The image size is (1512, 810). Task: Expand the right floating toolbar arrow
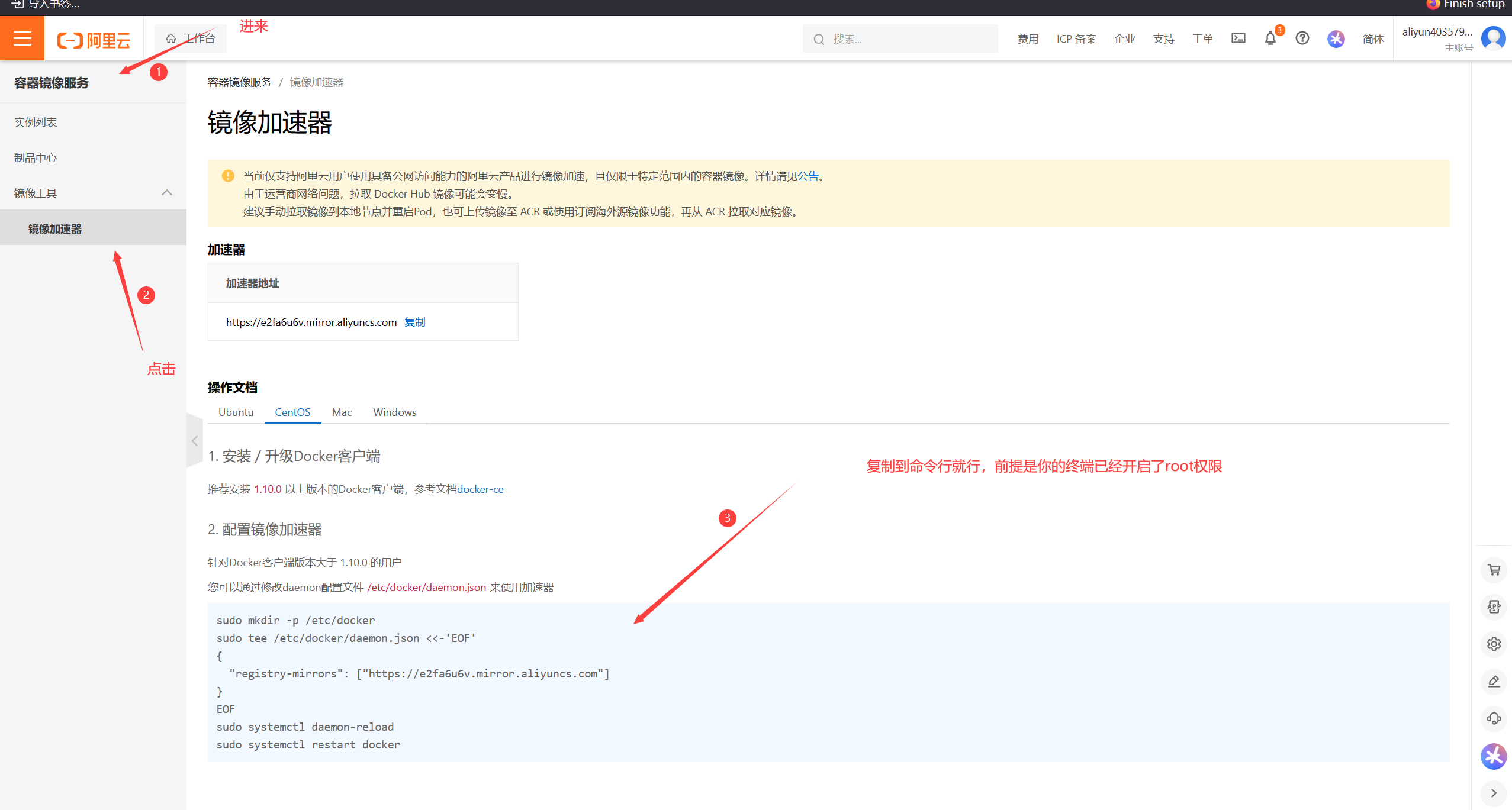(x=1494, y=793)
